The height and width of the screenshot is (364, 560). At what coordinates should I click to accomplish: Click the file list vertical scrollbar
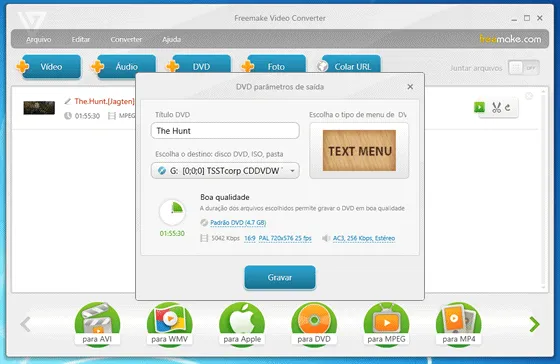[x=543, y=189]
